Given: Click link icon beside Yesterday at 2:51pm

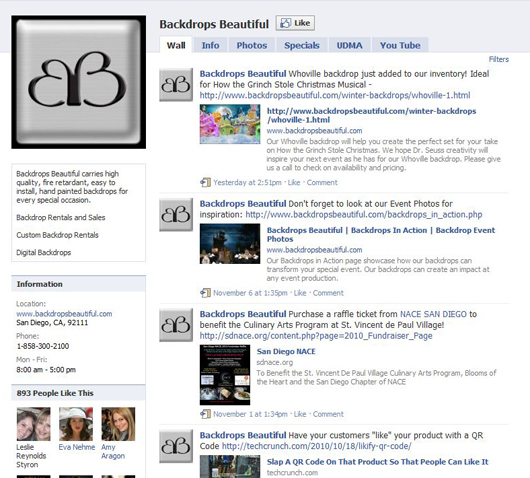Looking at the screenshot, I should coord(205,183).
